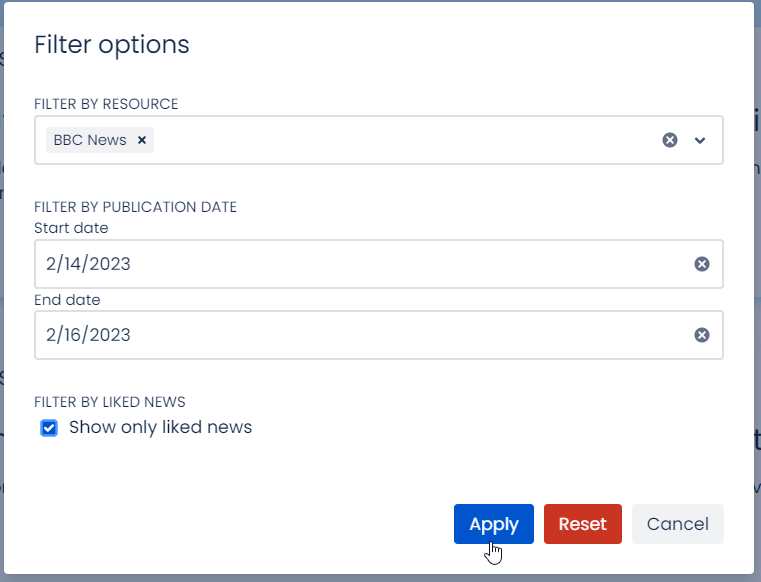
Task: Click the 'End date' field label
Action: coord(67,300)
